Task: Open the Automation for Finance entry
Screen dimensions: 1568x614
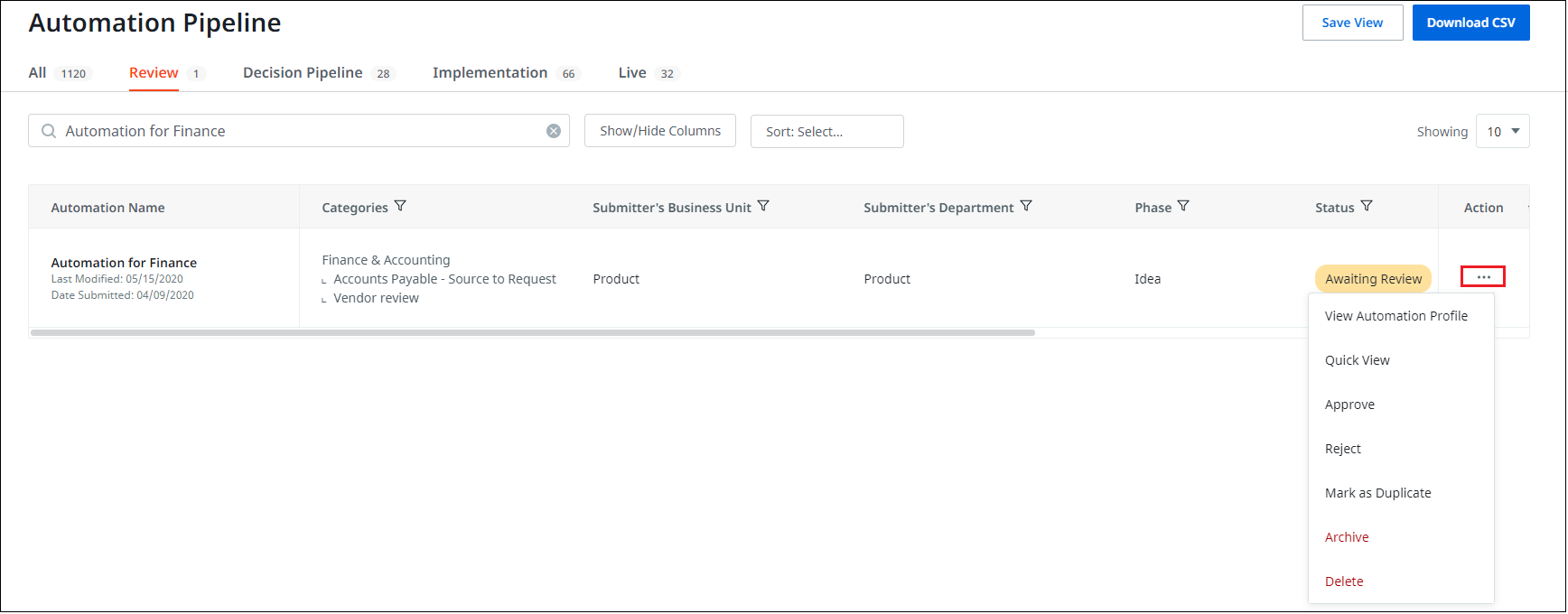Action: (124, 263)
